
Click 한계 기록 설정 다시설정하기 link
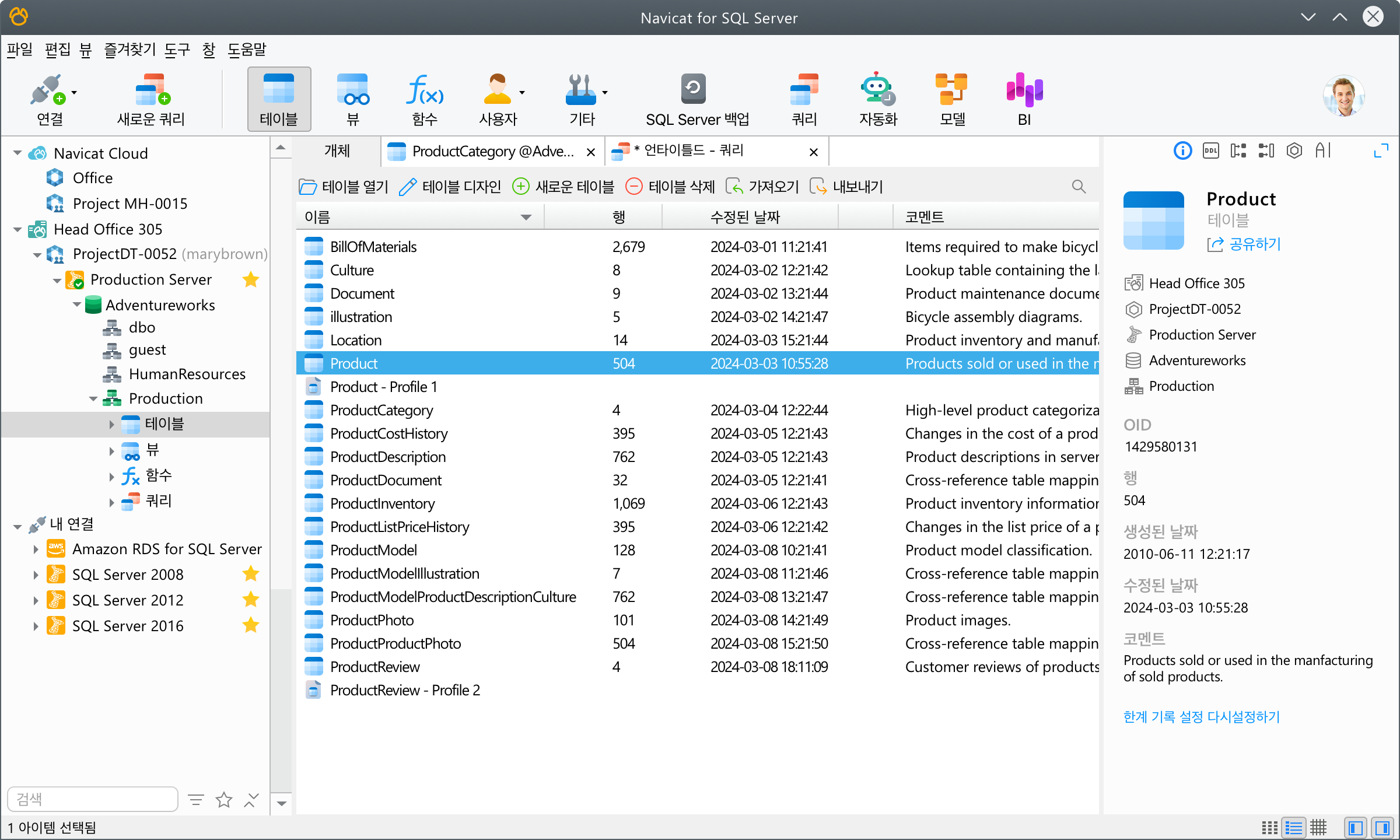[x=1202, y=717]
